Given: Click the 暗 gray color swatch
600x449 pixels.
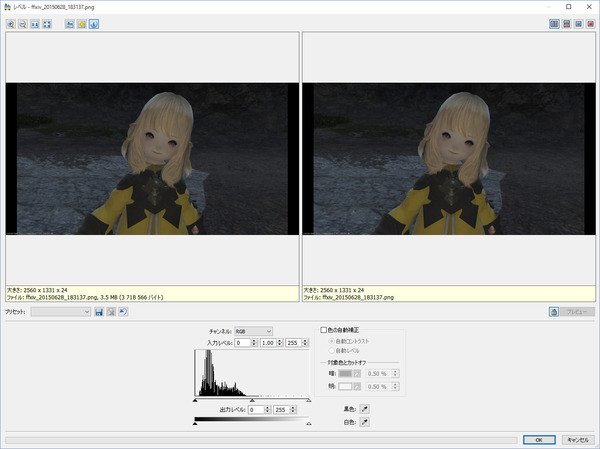Looking at the screenshot, I should click(345, 374).
